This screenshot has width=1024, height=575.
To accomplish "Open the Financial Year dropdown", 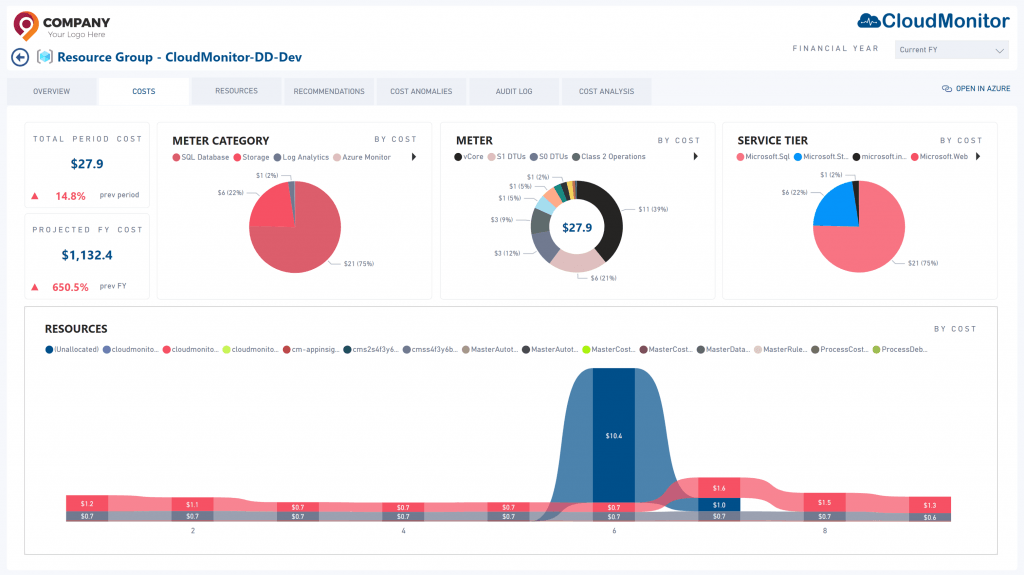I will click(x=952, y=50).
